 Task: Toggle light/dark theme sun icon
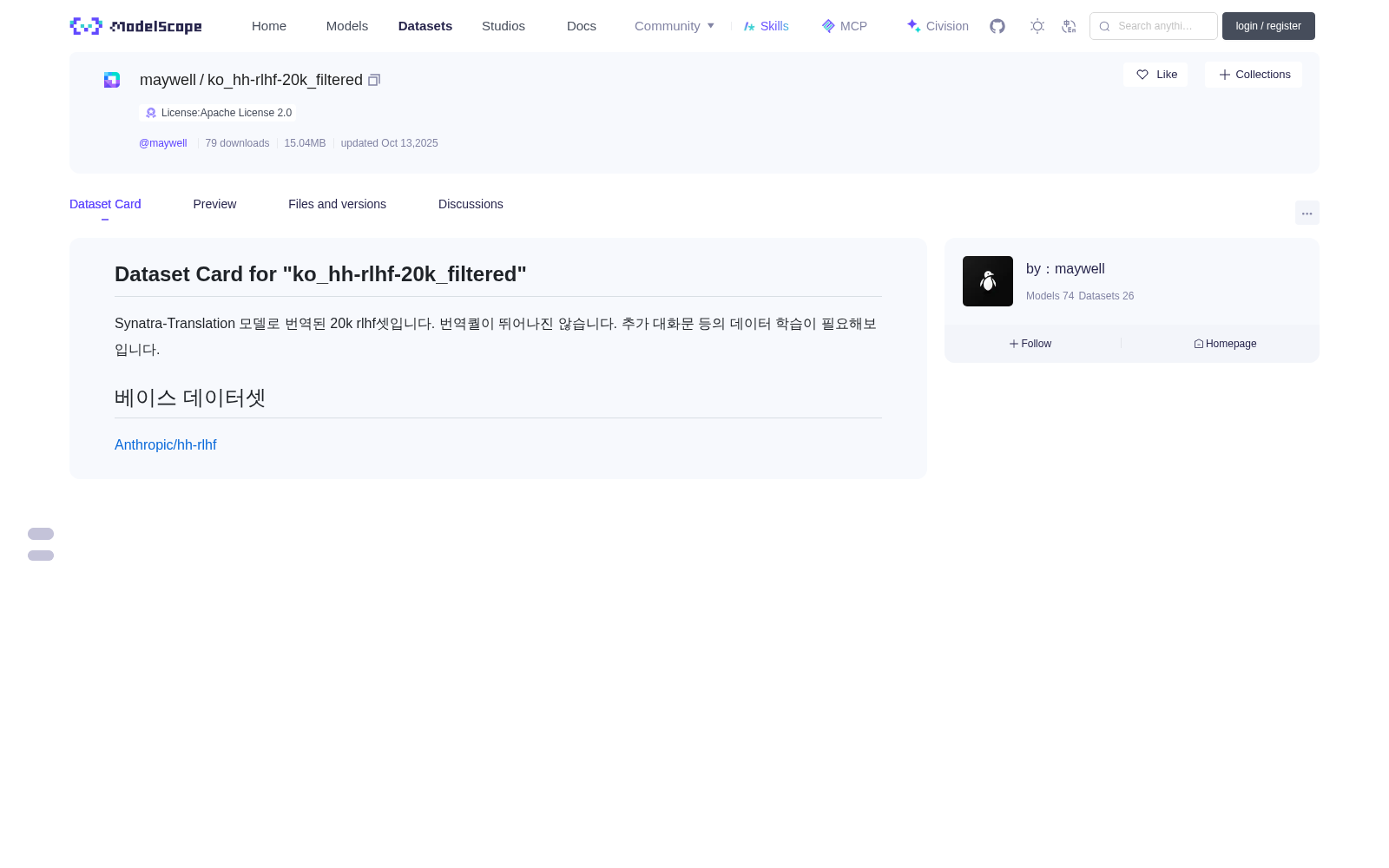[x=1037, y=26]
